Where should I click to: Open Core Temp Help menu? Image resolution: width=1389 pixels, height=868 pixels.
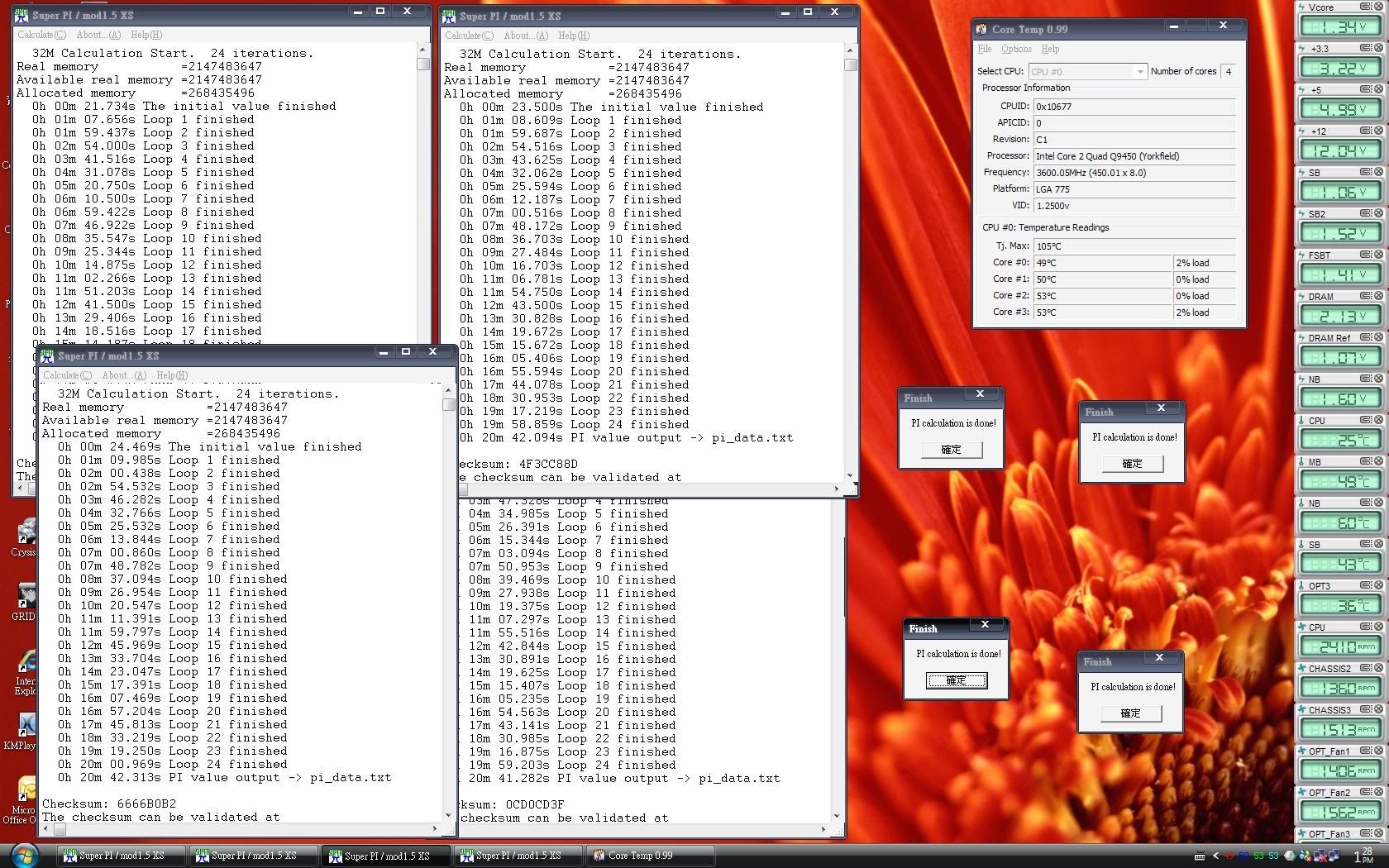[1050, 49]
